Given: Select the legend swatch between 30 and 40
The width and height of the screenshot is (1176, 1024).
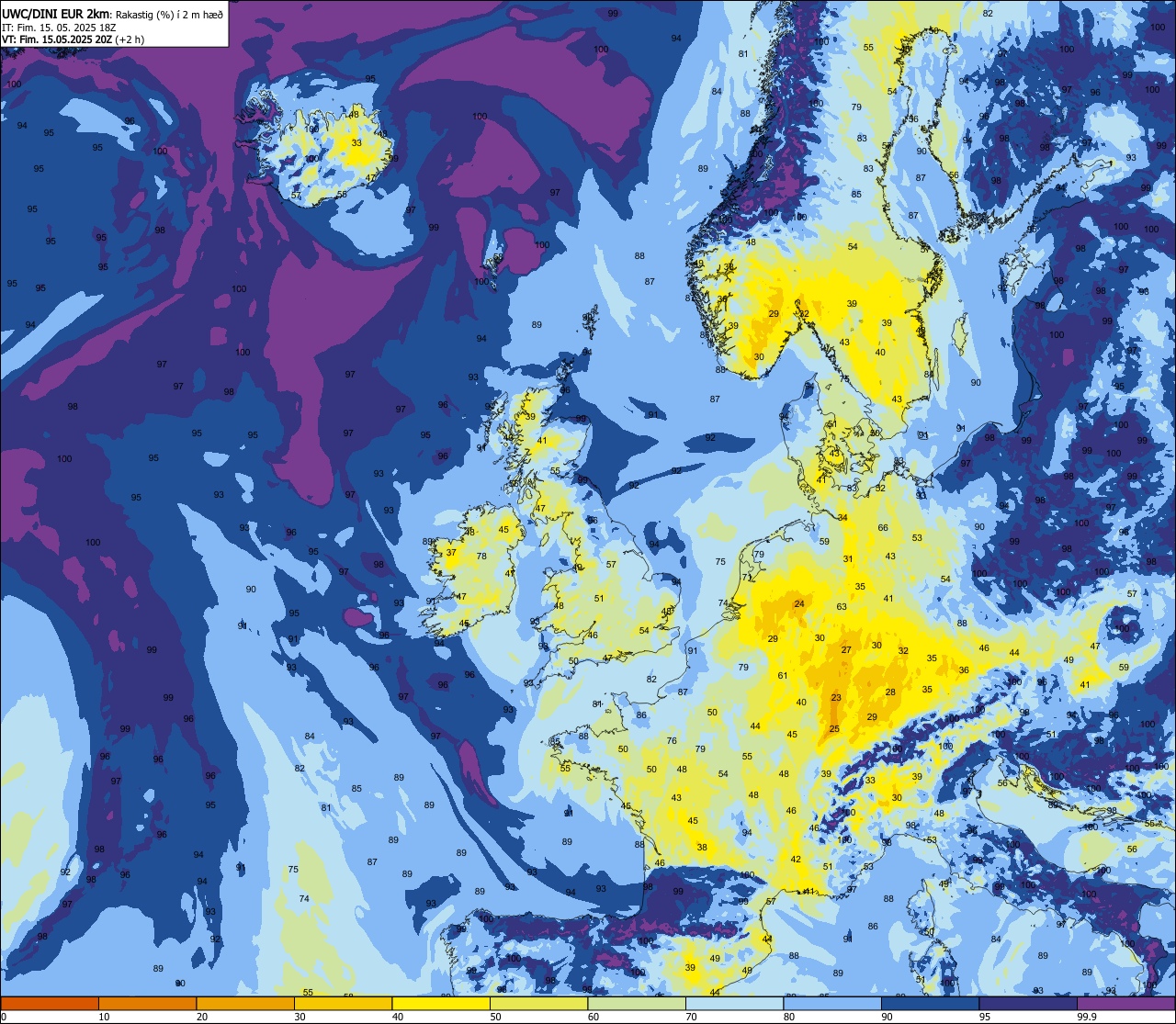Looking at the screenshot, I should (x=343, y=1004).
